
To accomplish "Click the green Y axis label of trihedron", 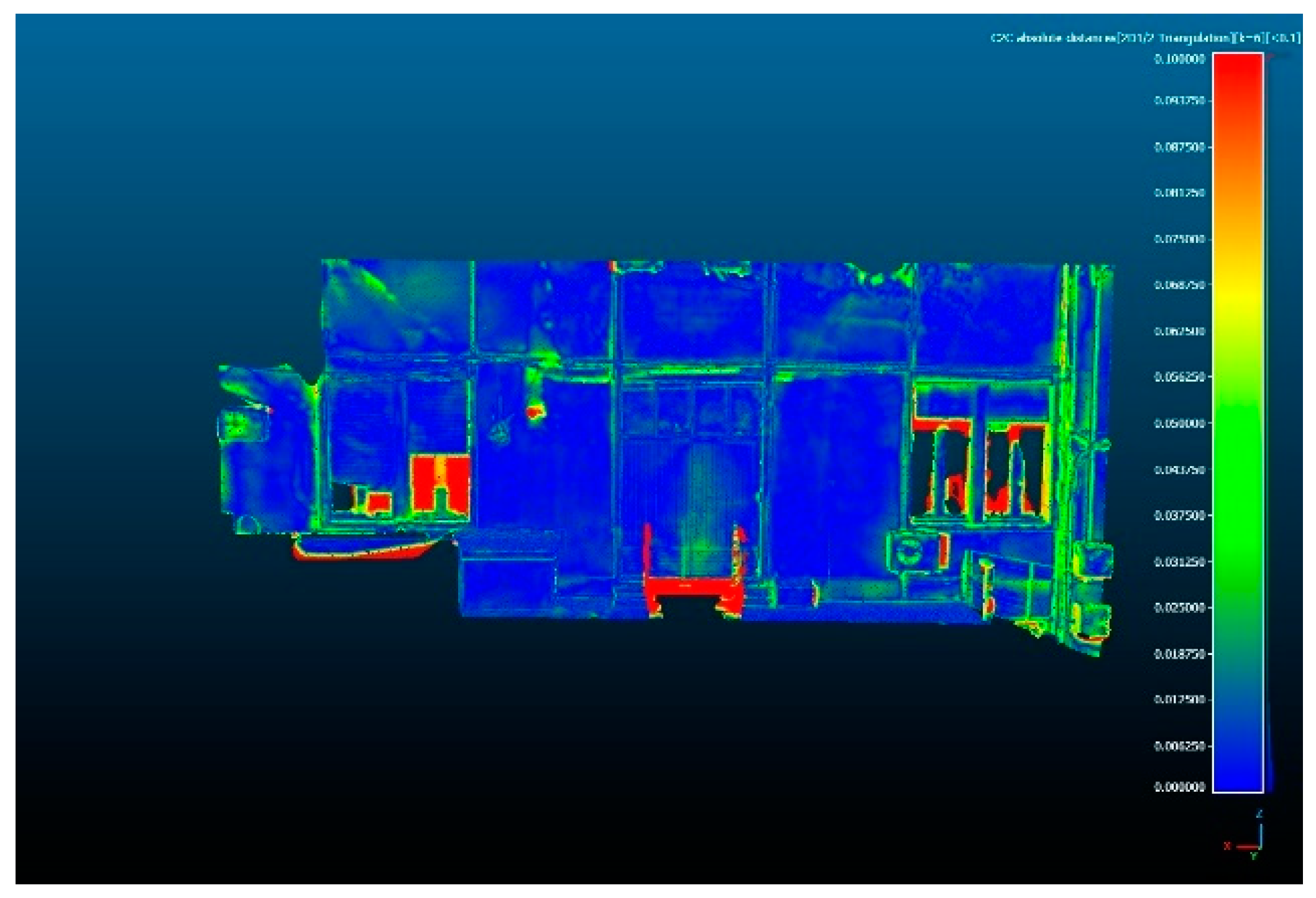I will coord(1253,857).
